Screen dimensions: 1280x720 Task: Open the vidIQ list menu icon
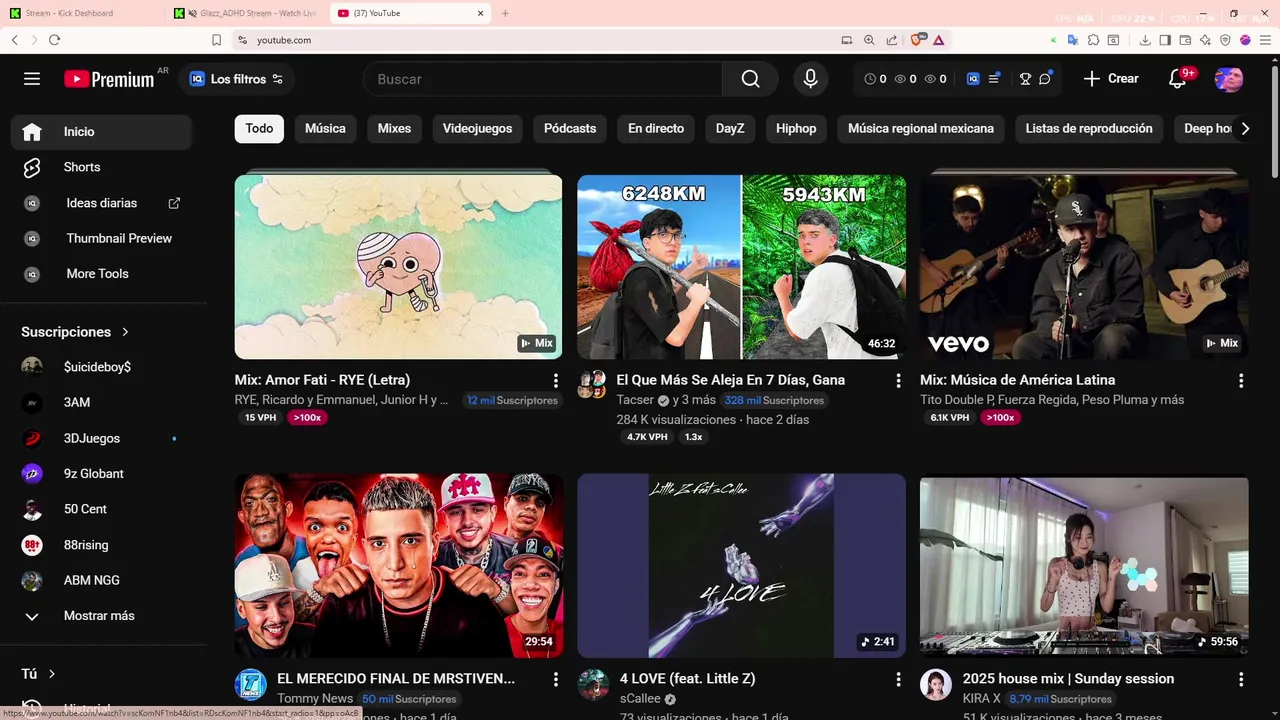point(994,79)
